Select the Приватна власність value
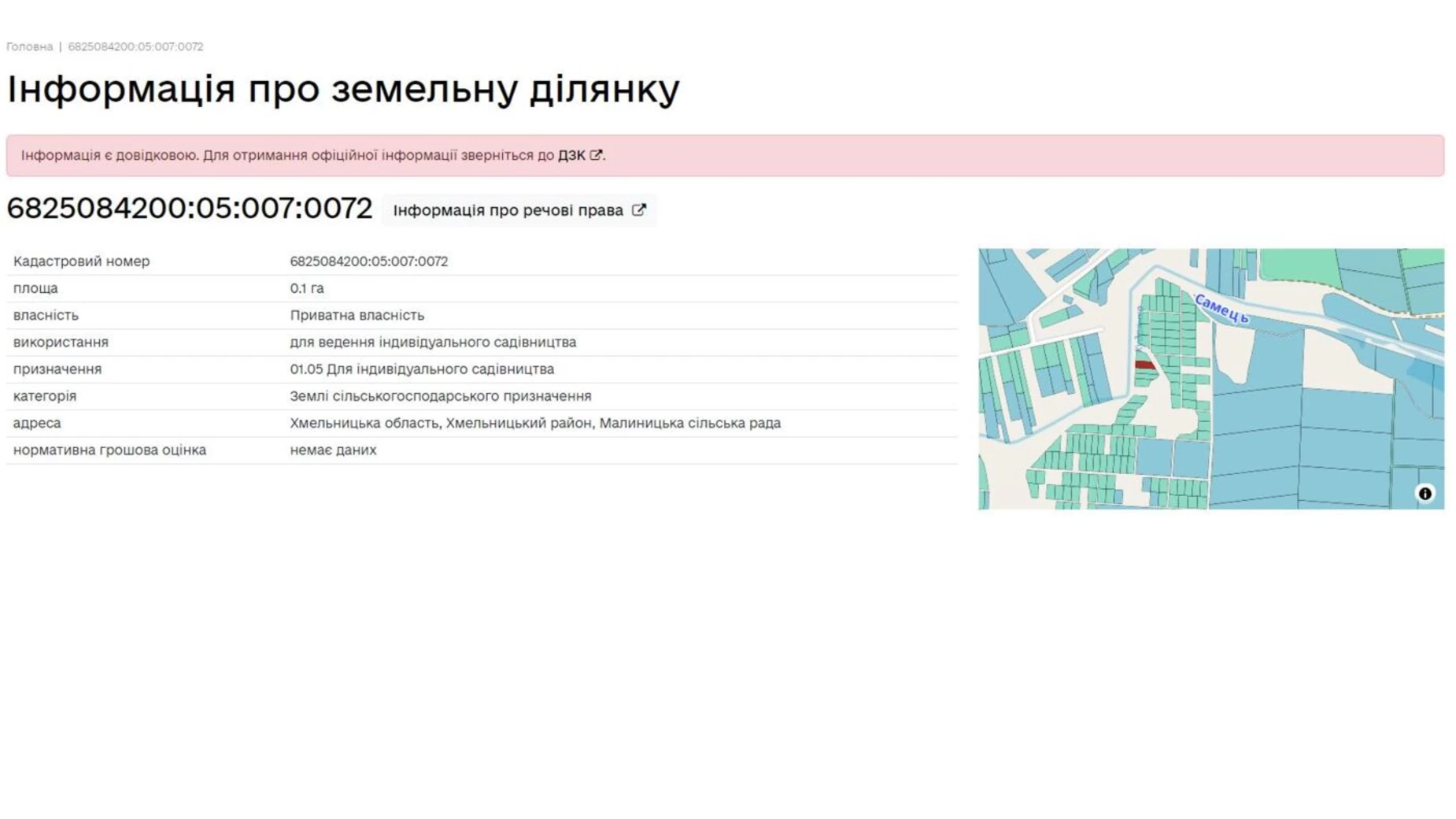The height and width of the screenshot is (819, 1456). coord(357,315)
